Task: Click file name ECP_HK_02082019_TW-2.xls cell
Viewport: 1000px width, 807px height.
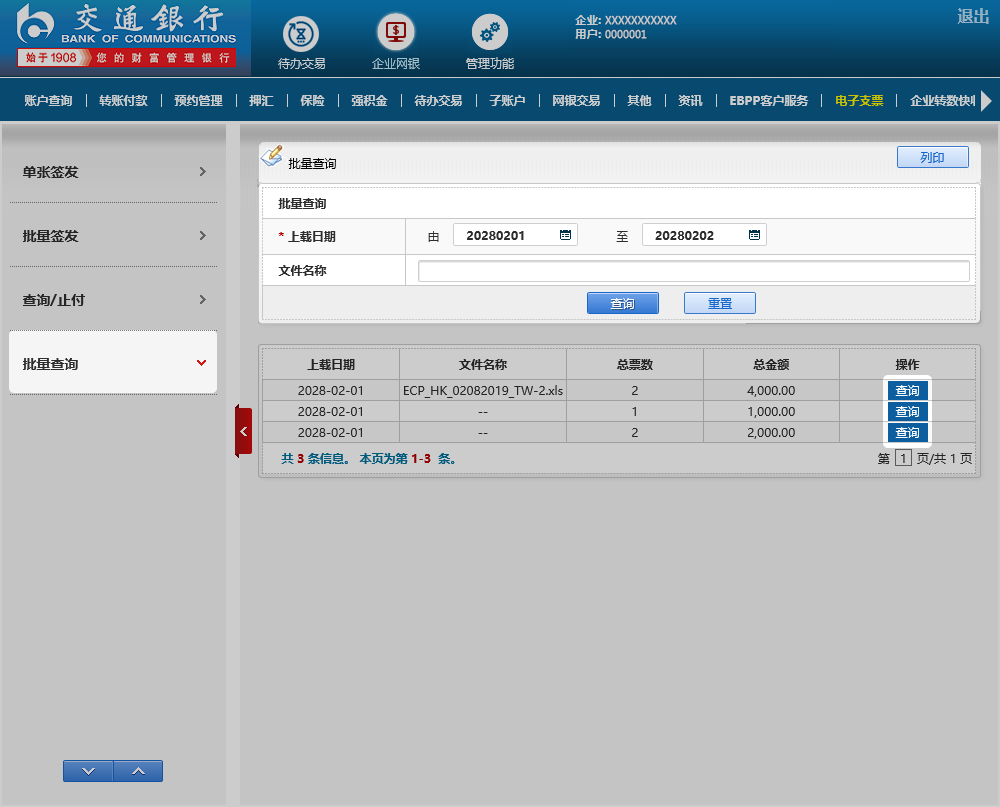Action: (x=483, y=390)
